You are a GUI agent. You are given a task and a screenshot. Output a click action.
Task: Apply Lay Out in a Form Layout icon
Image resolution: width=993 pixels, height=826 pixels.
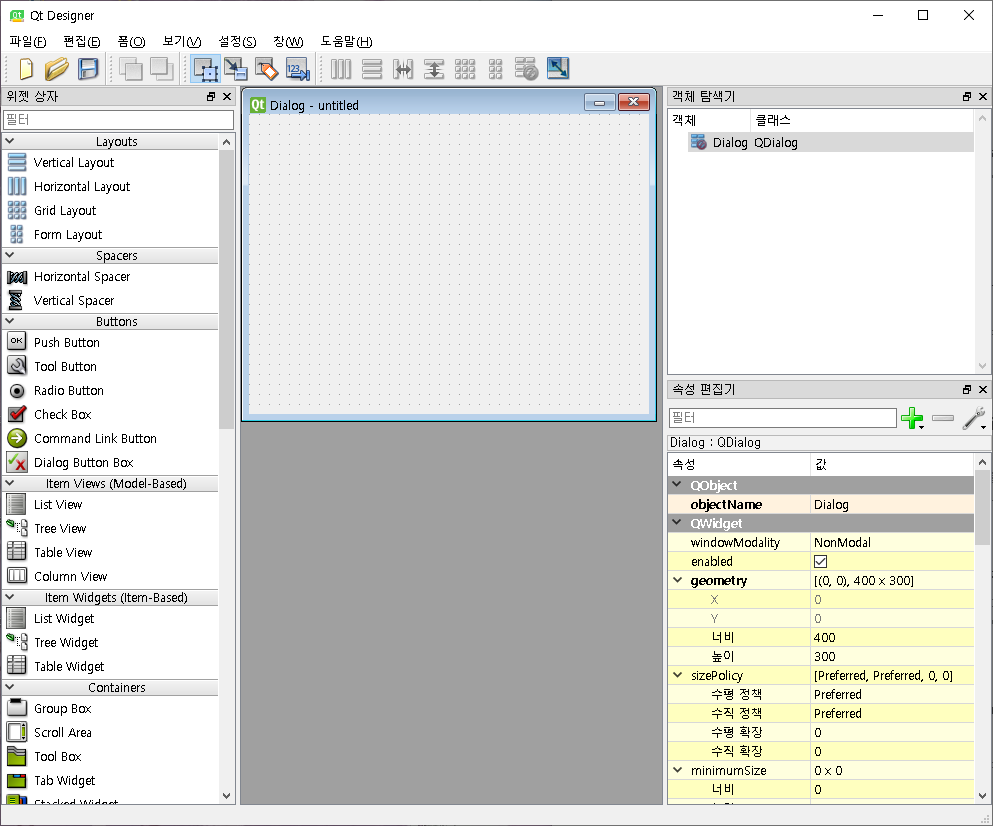(x=496, y=68)
